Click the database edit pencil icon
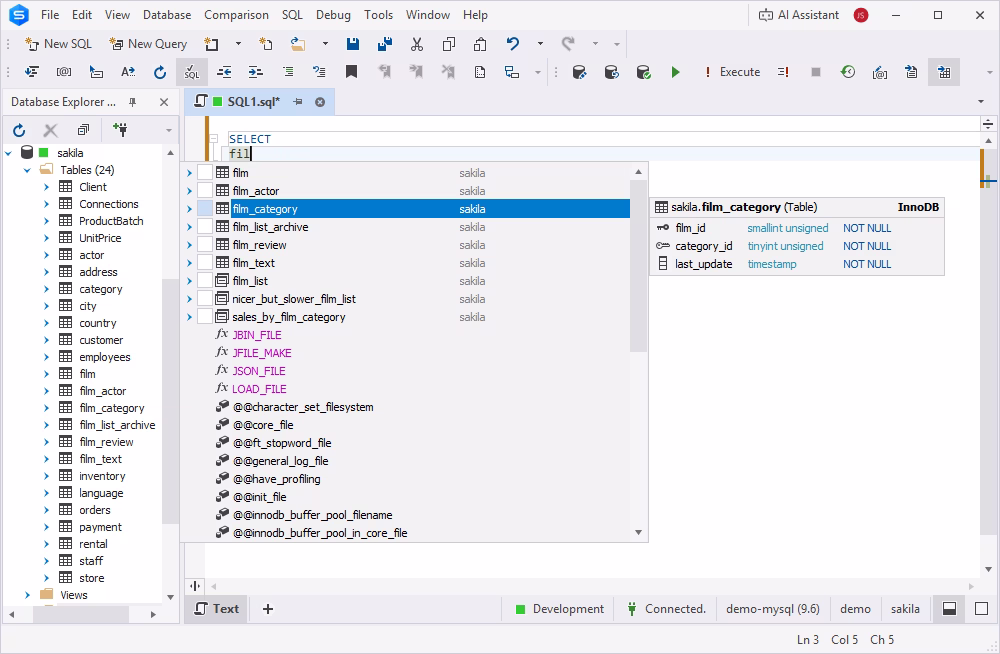This screenshot has width=1000, height=654. (579, 72)
